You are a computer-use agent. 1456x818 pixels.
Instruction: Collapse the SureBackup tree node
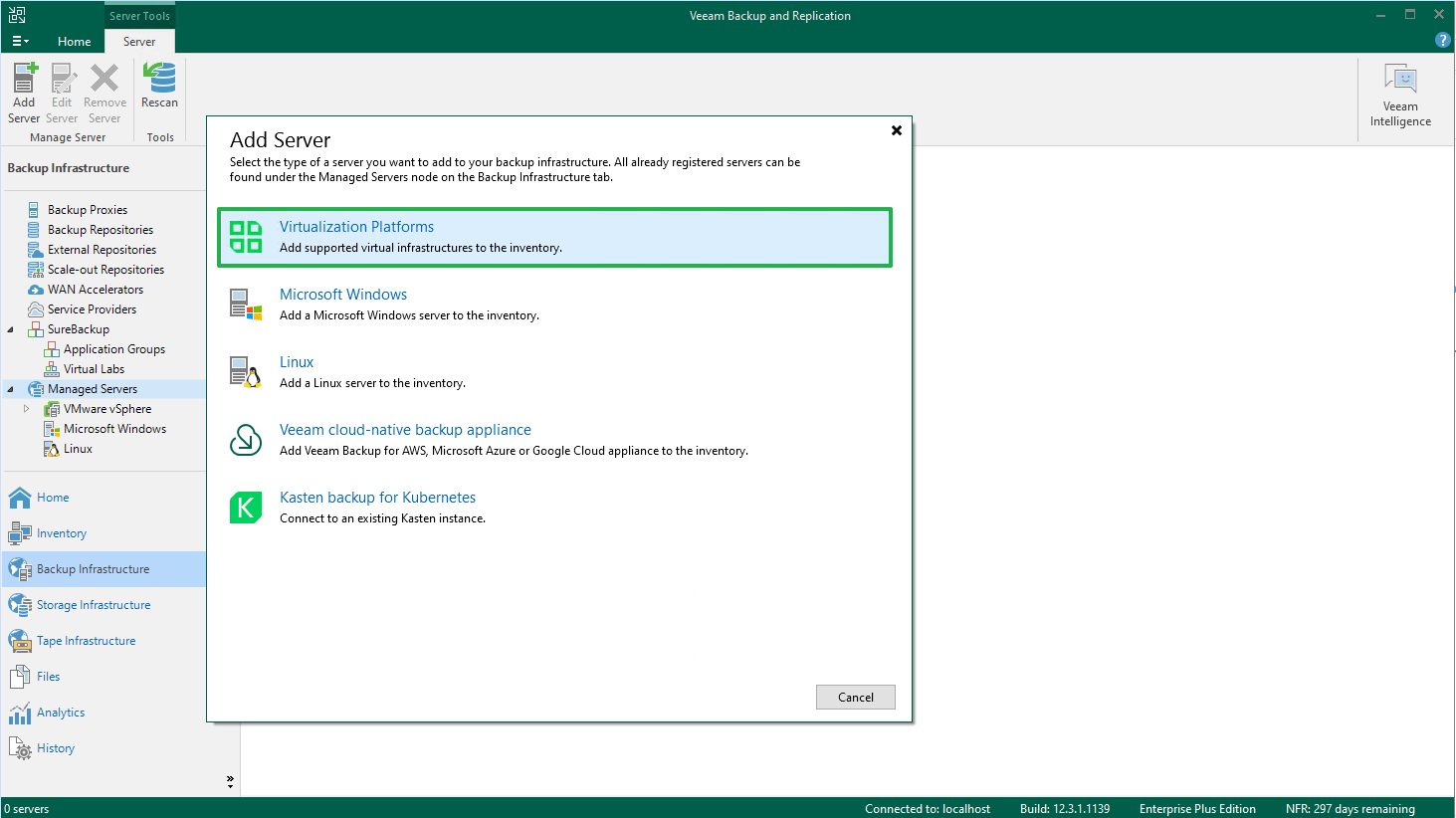click(11, 329)
